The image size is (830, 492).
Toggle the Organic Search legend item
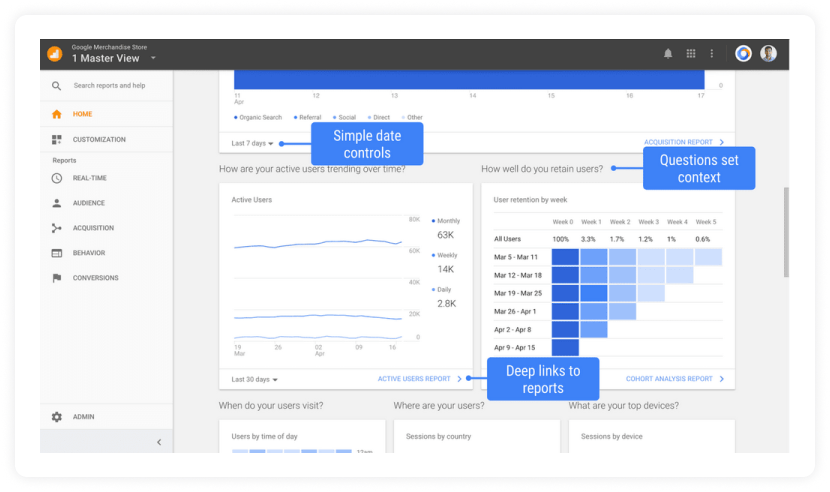(x=258, y=118)
